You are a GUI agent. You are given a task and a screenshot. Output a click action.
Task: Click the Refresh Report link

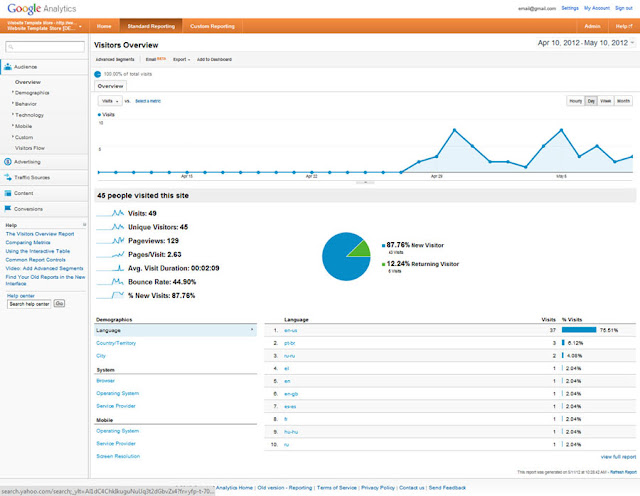[x=623, y=472]
